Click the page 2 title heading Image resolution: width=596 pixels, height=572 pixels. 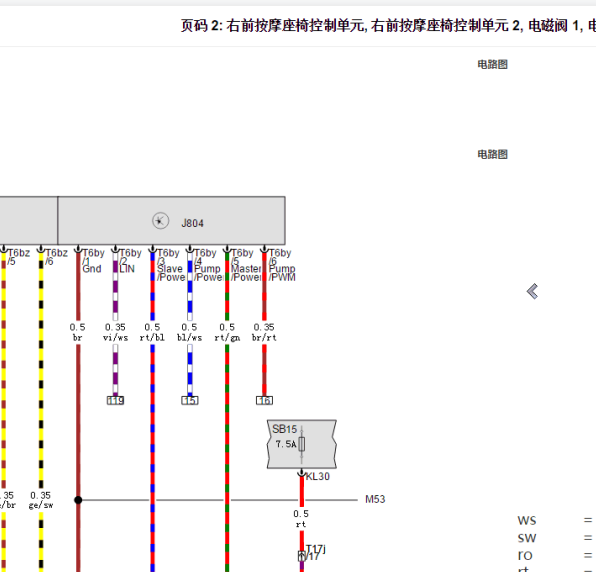[x=388, y=26]
